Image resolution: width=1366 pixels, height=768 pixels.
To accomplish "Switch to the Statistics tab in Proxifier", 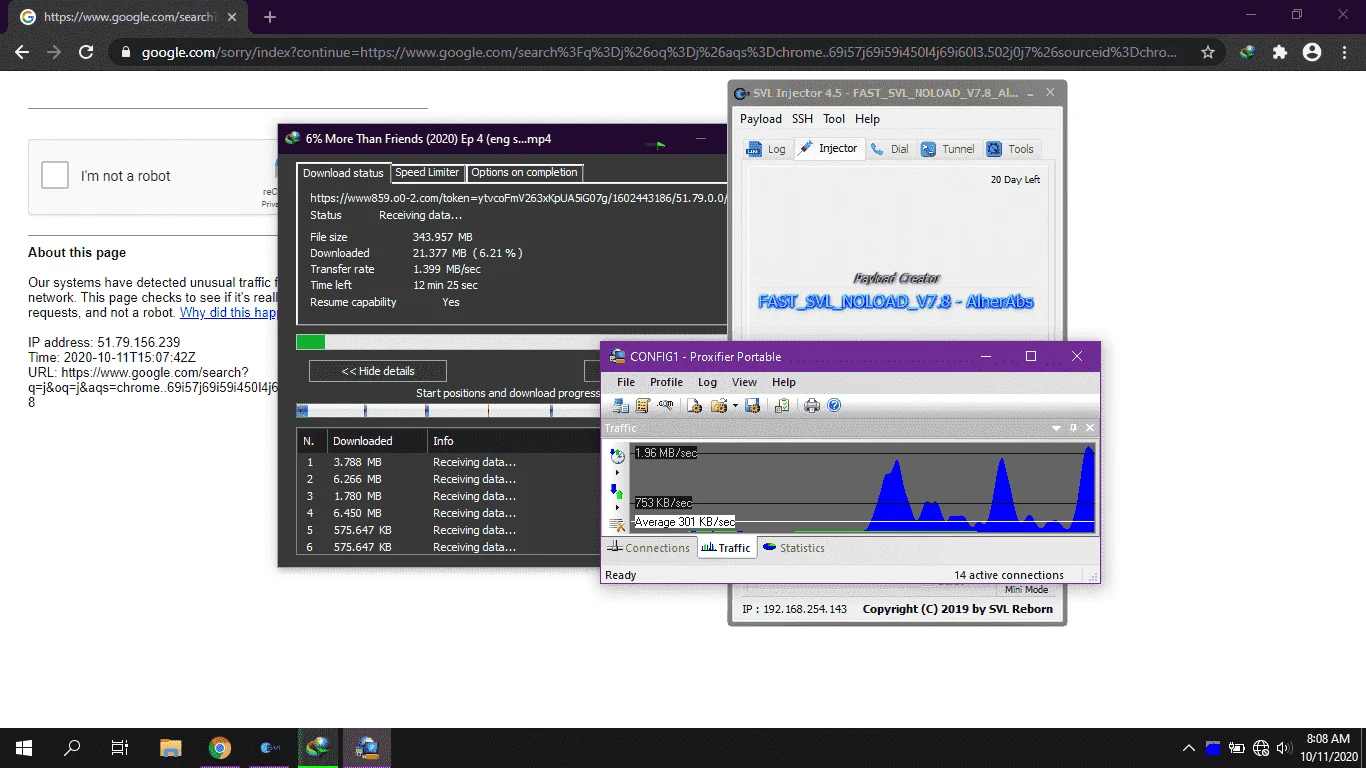I will point(793,548).
